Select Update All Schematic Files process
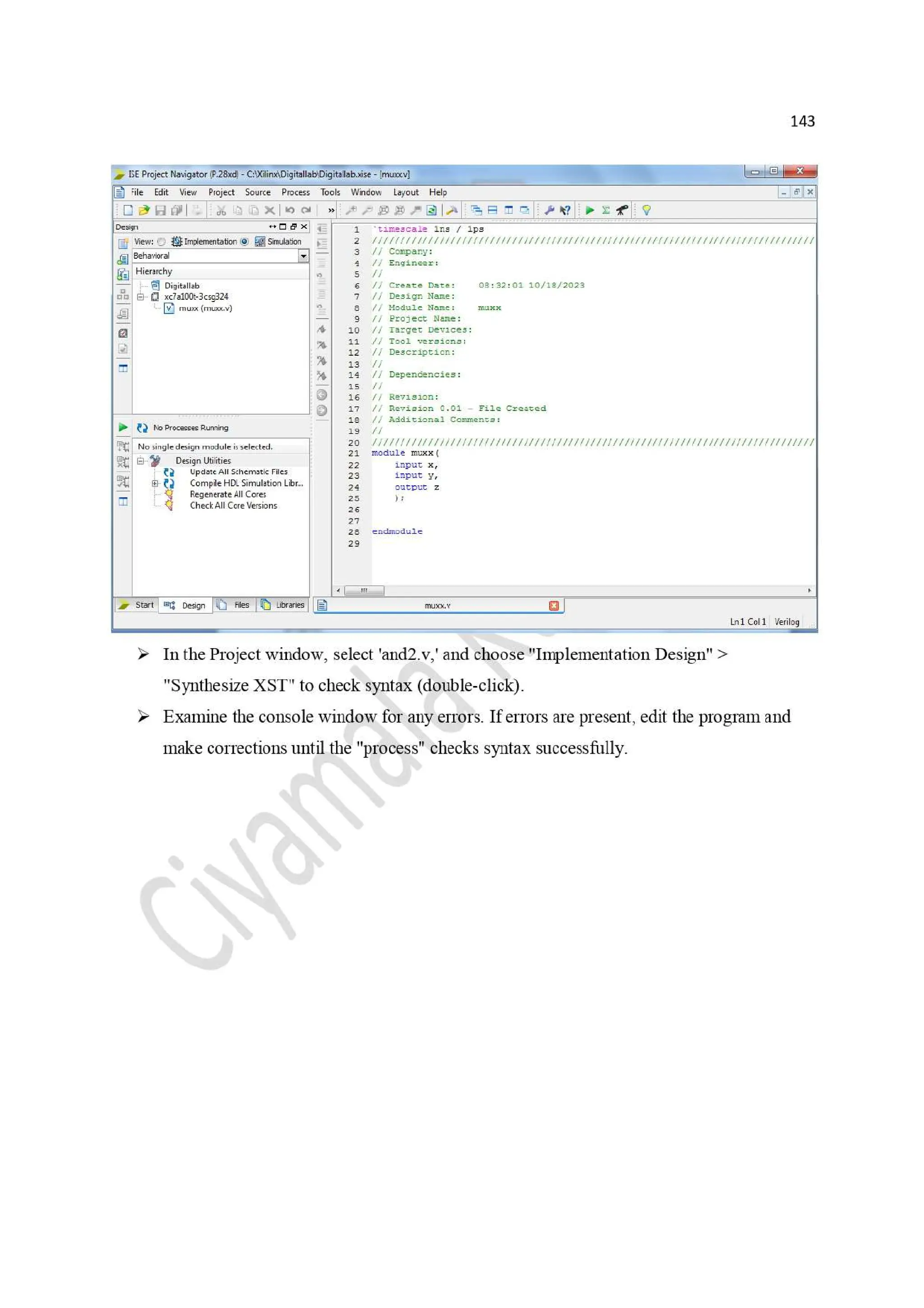Viewport: 924px width, 1308px height. 239,472
